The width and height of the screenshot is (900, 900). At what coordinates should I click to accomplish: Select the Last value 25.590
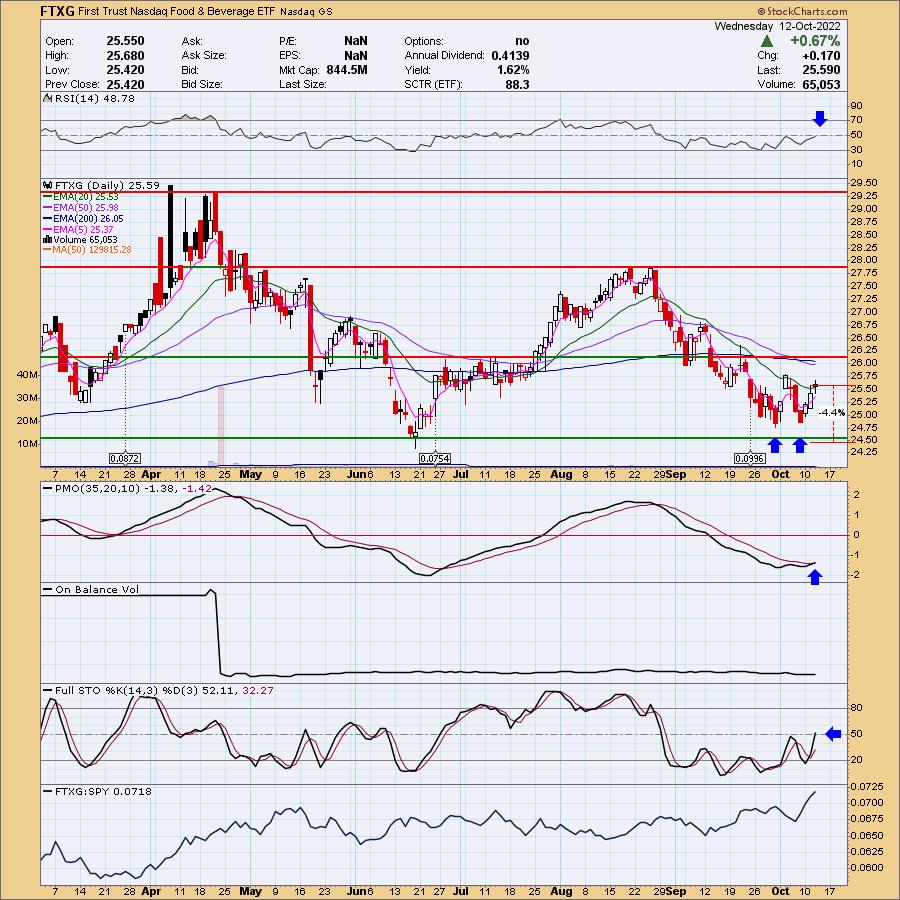pyautogui.click(x=821, y=69)
